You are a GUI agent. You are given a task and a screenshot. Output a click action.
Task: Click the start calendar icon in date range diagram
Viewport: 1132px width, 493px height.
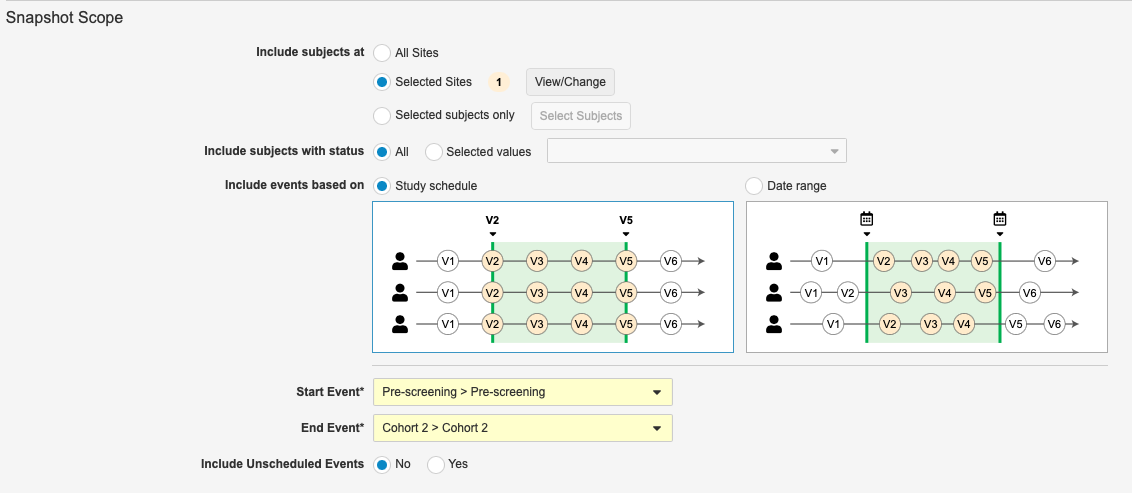pyautogui.click(x=866, y=219)
